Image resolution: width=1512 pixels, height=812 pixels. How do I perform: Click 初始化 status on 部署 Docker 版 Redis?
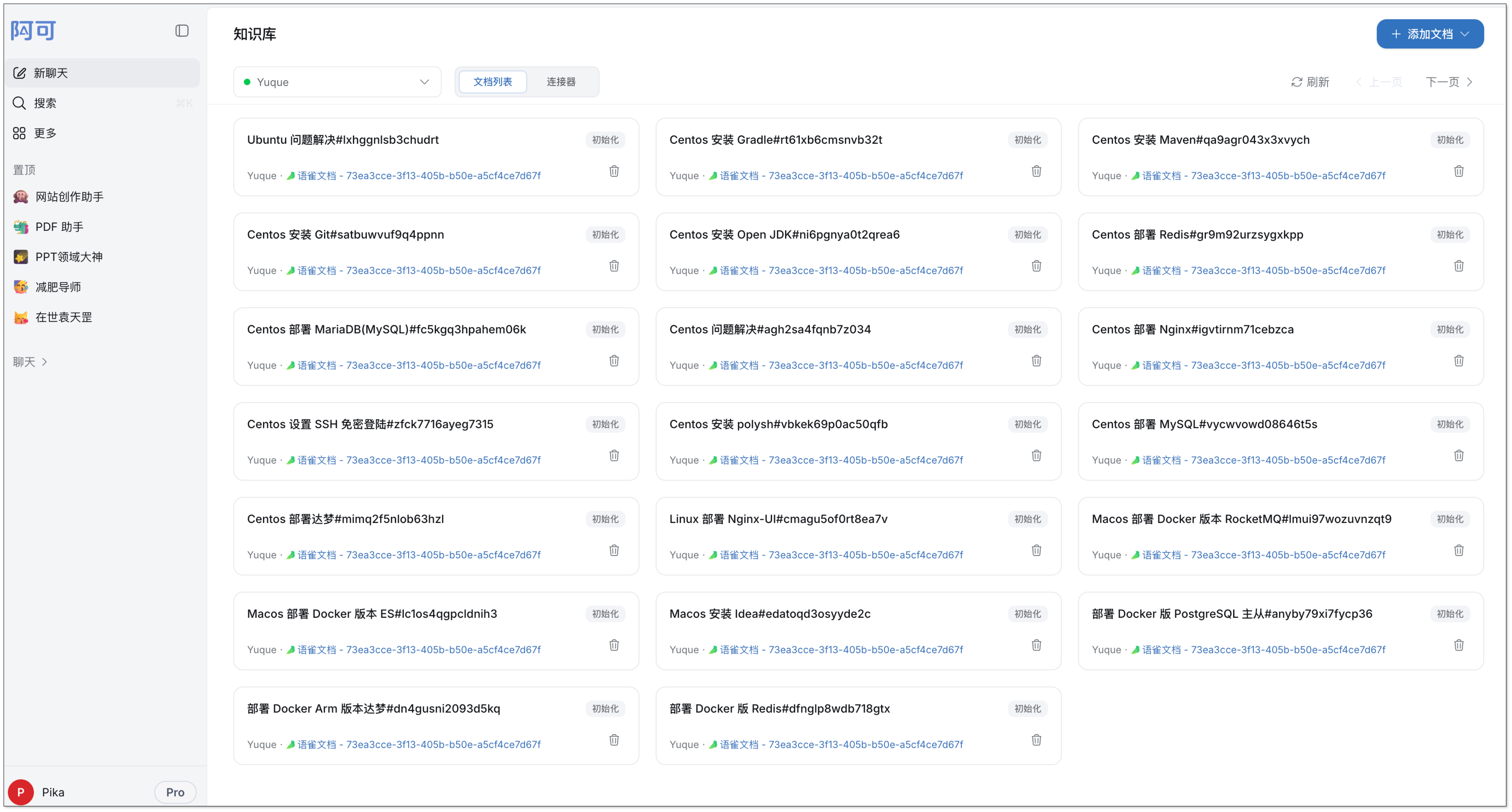[1028, 708]
